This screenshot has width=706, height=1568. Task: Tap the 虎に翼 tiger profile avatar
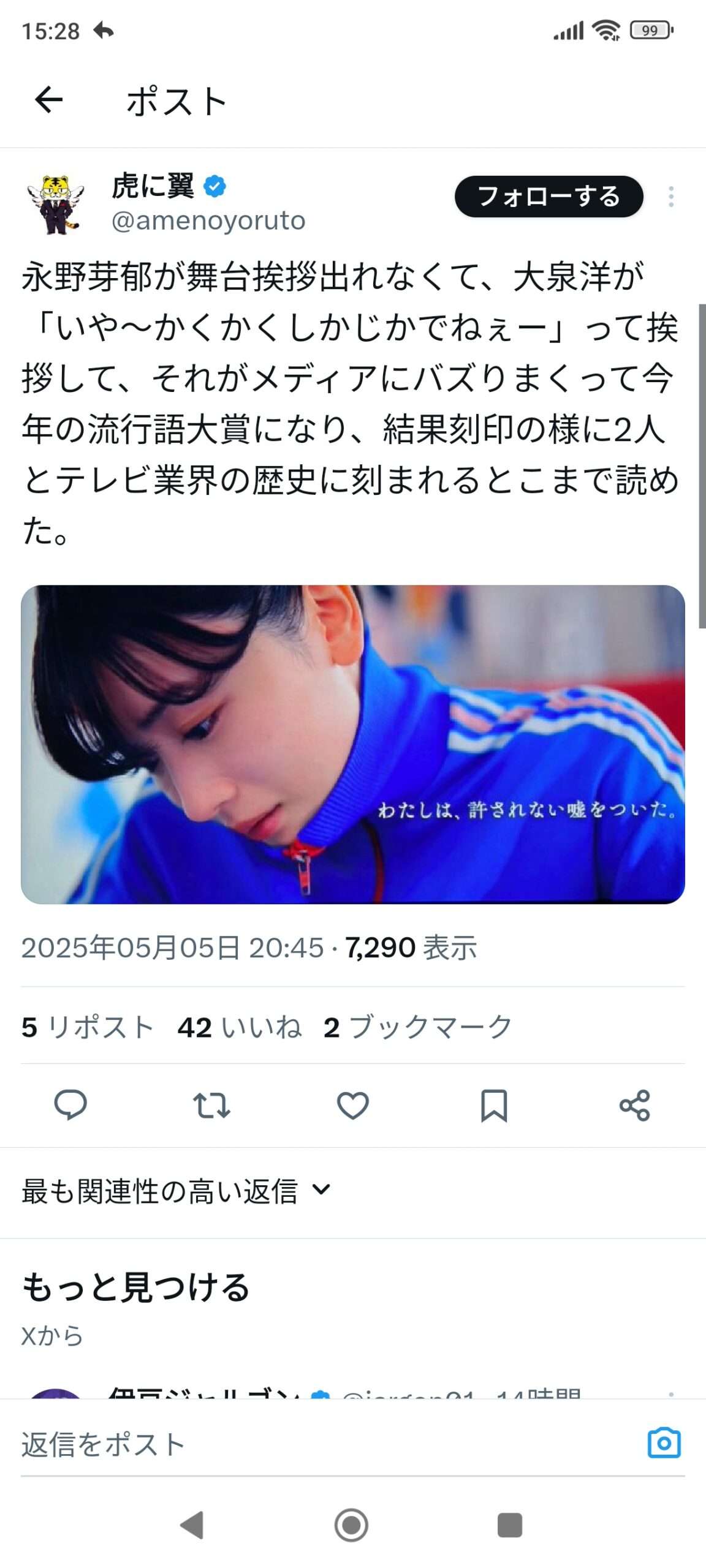(x=56, y=203)
